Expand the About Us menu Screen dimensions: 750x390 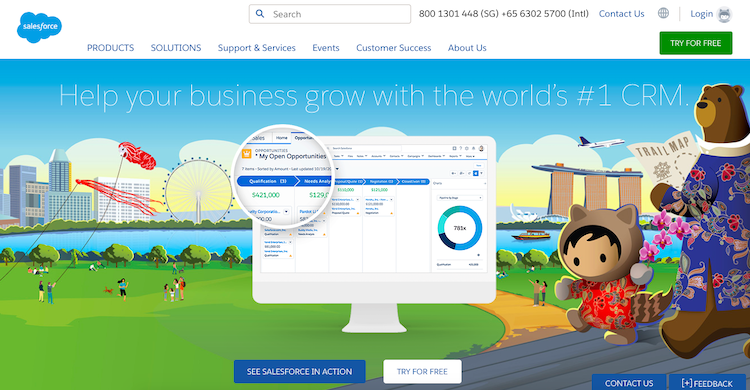click(467, 48)
